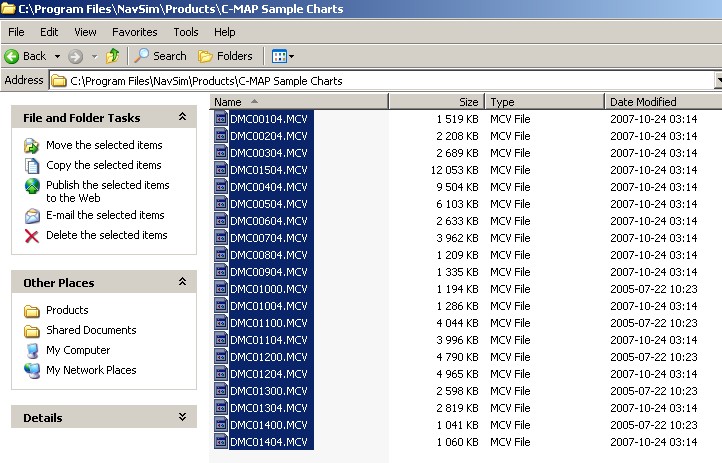
Task: Go up one folder level icon
Action: coord(112,56)
